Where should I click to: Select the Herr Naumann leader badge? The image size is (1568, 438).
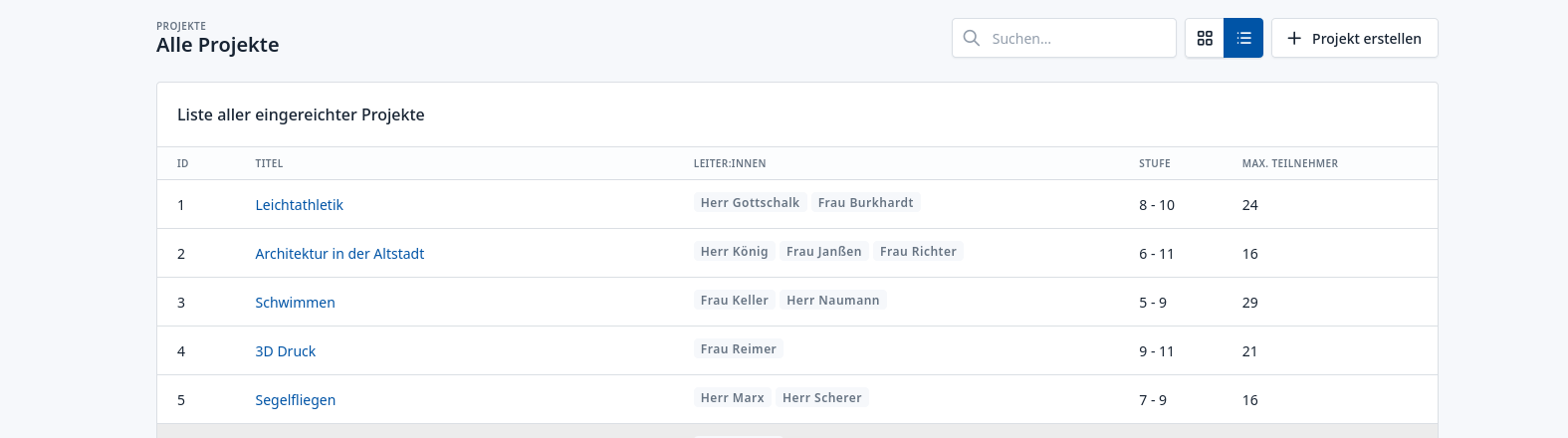click(832, 301)
